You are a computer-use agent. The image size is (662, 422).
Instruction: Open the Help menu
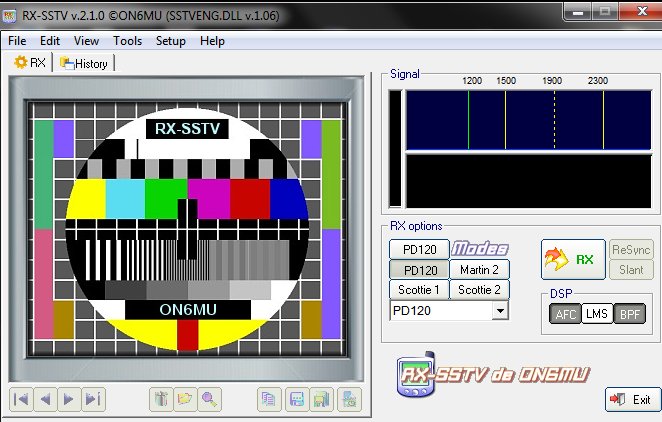[212, 41]
